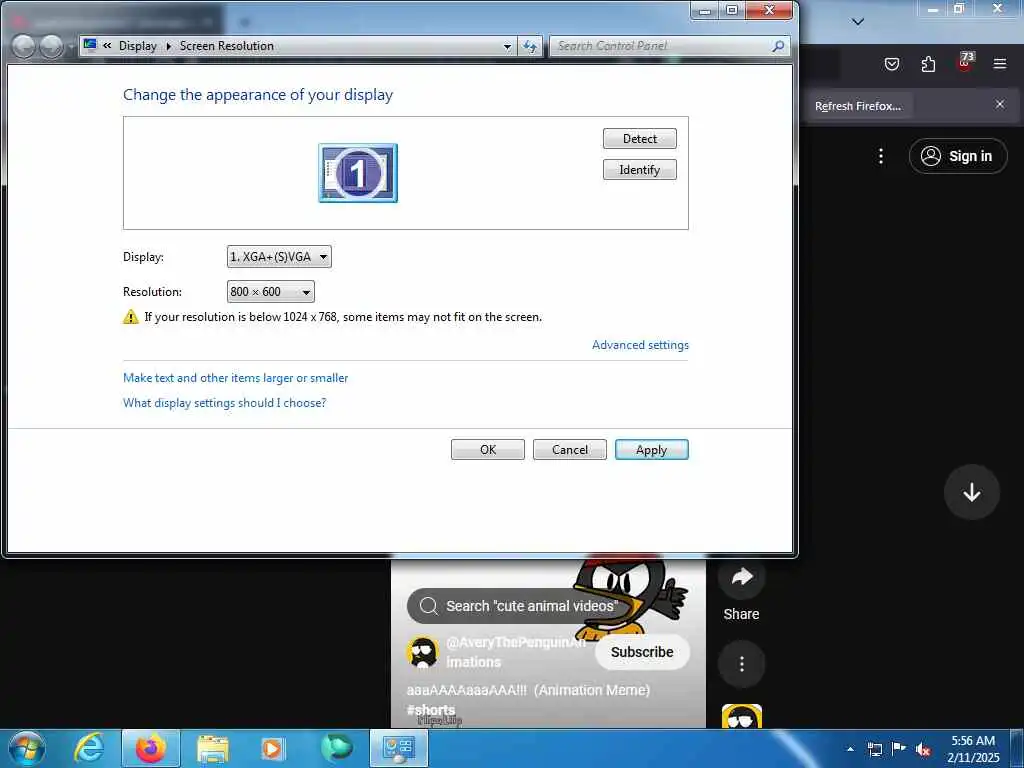Click Display in the breadcrumb path

[x=138, y=46]
